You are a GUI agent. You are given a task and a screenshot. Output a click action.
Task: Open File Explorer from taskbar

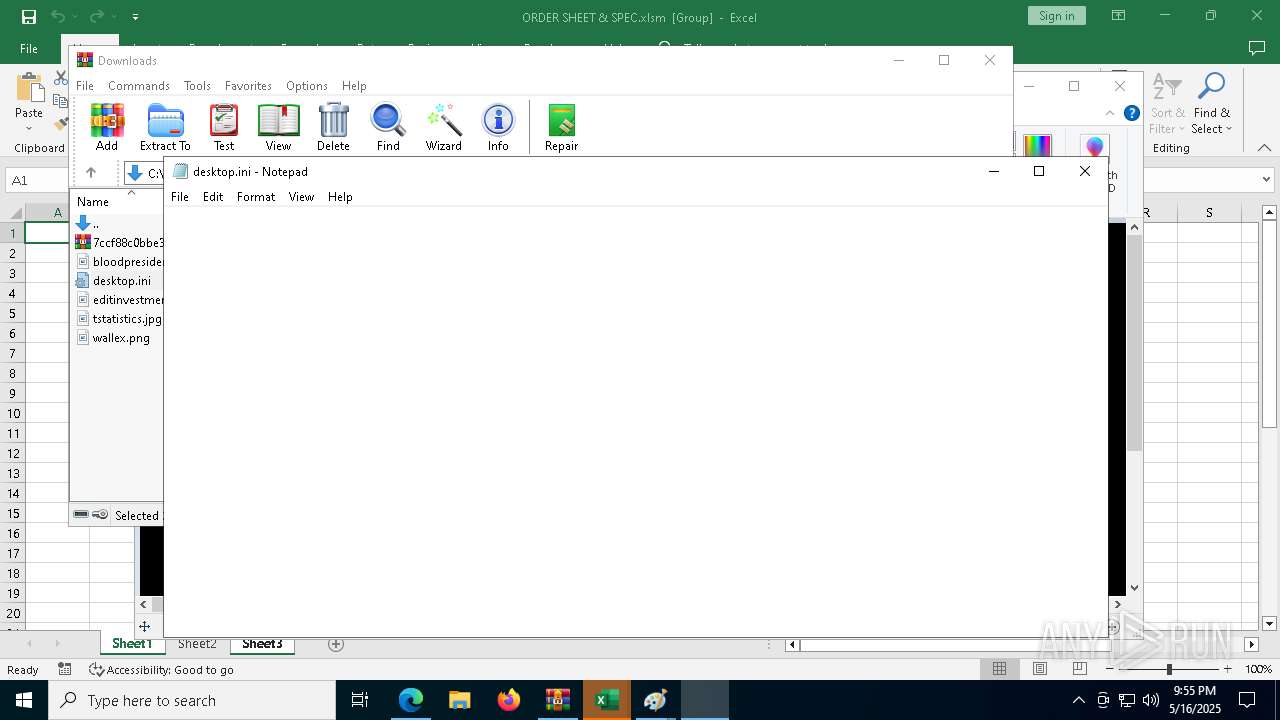tap(460, 700)
